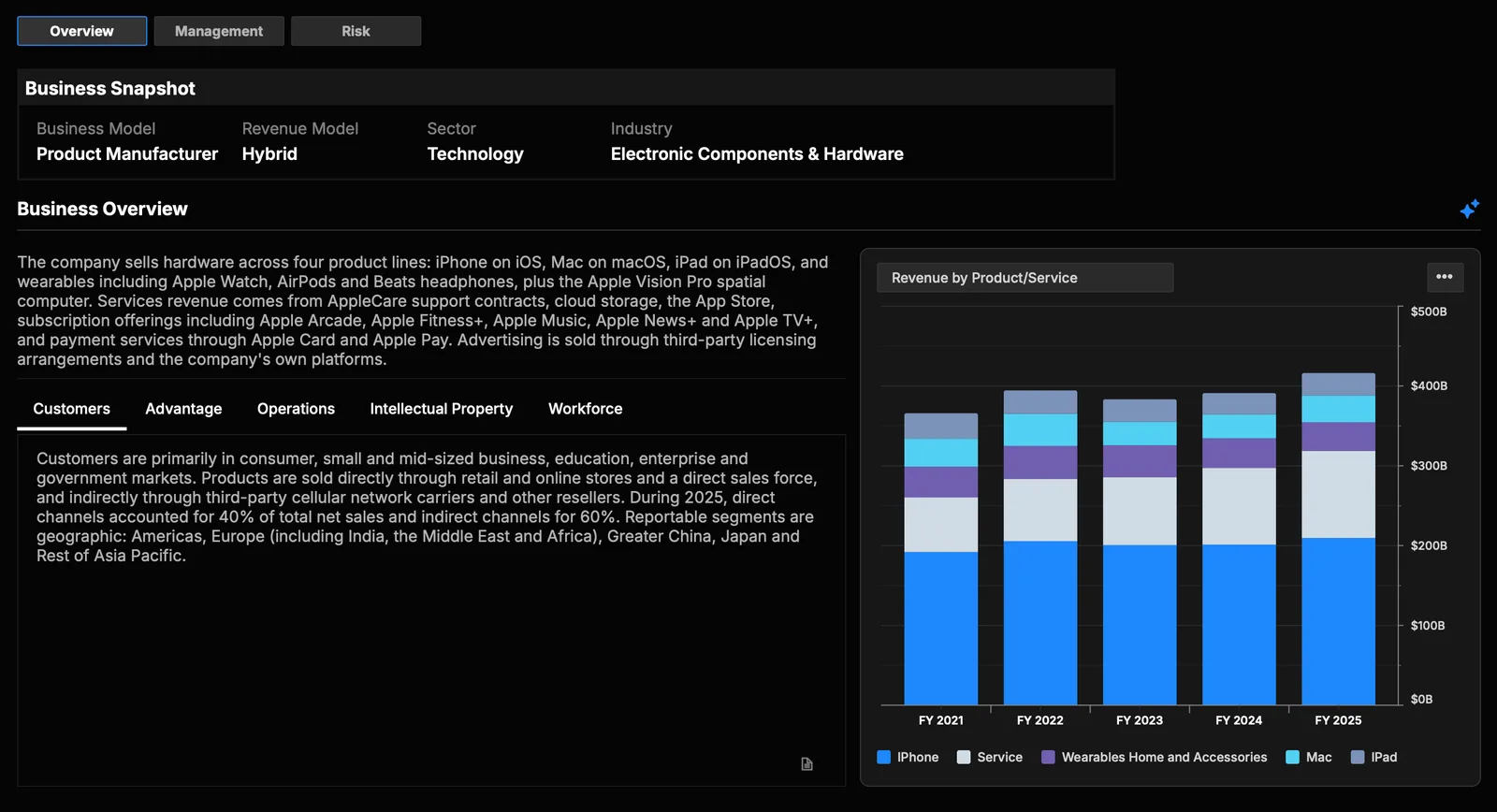
Task: Show the Intellectual Property sub-tab
Action: tap(441, 409)
